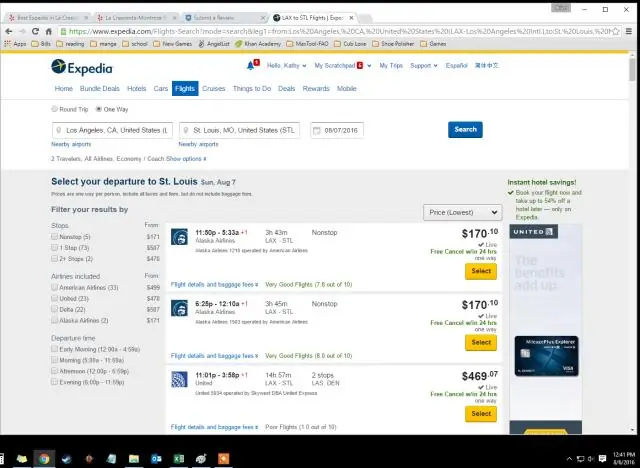Open the Khan Academy bookmark
This screenshot has width=640, height=468.
pos(258,44)
